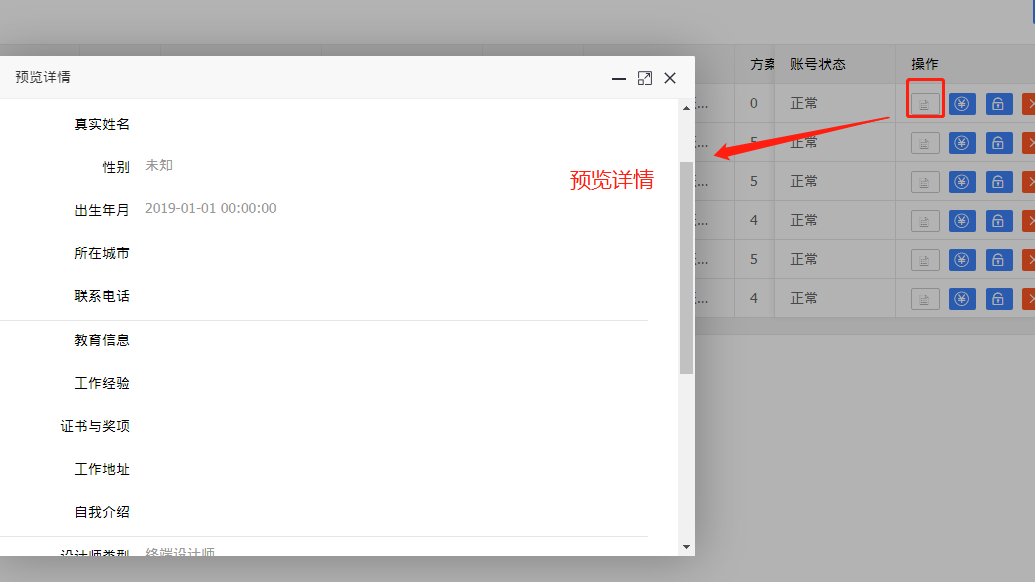This screenshot has width=1035, height=582.
Task: Click the yen icon in fourth table row
Action: (962, 220)
